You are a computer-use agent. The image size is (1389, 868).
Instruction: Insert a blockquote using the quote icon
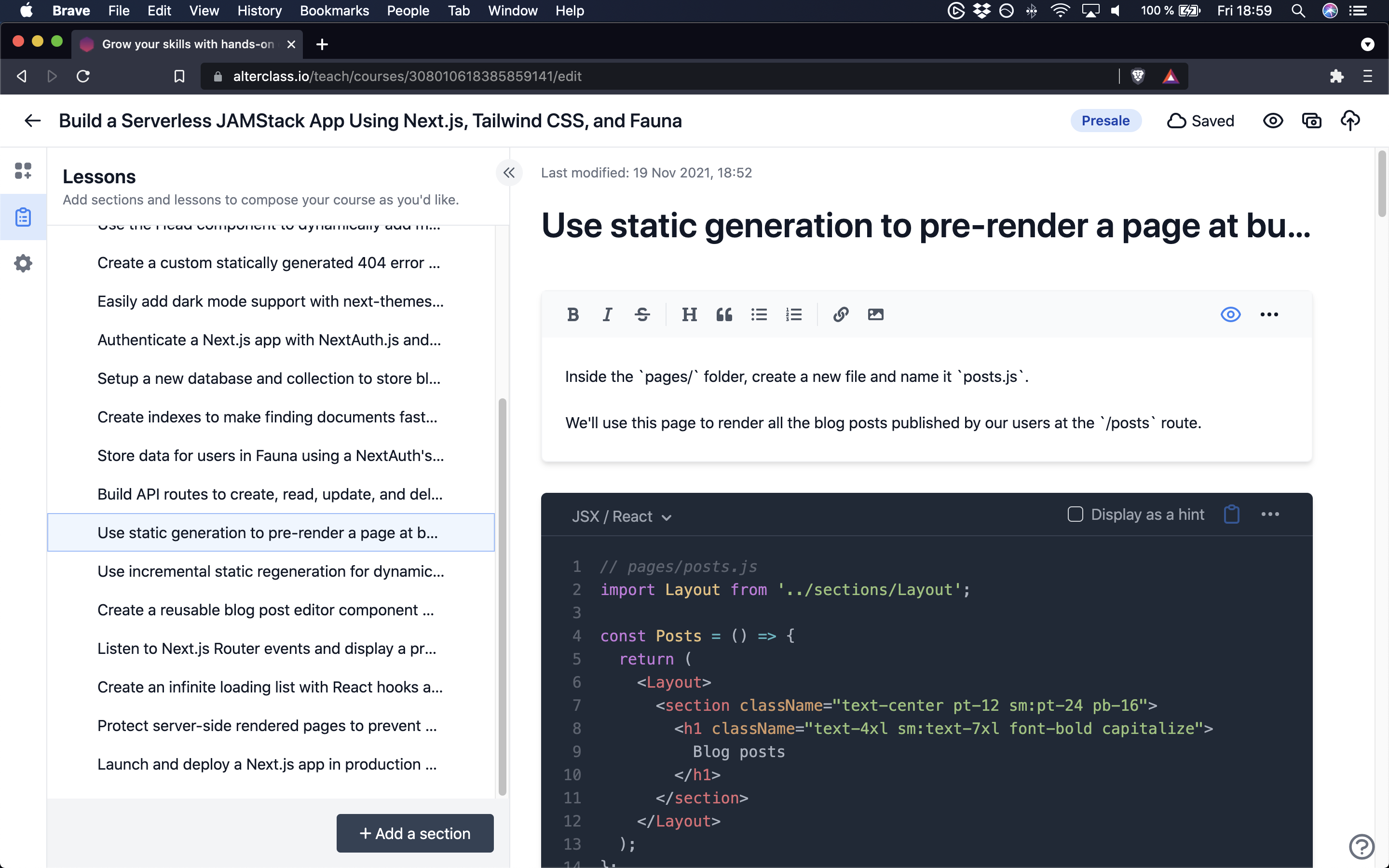coord(724,314)
